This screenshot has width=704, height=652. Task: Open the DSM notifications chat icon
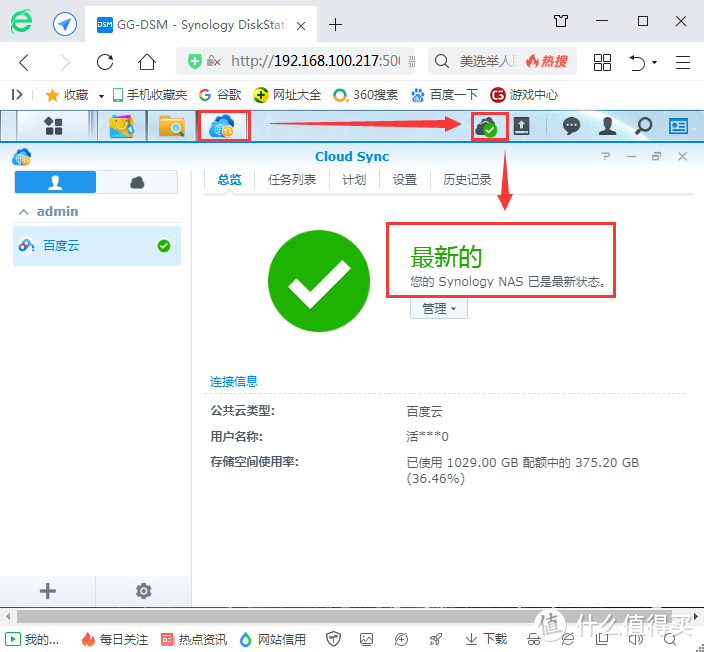tap(571, 126)
